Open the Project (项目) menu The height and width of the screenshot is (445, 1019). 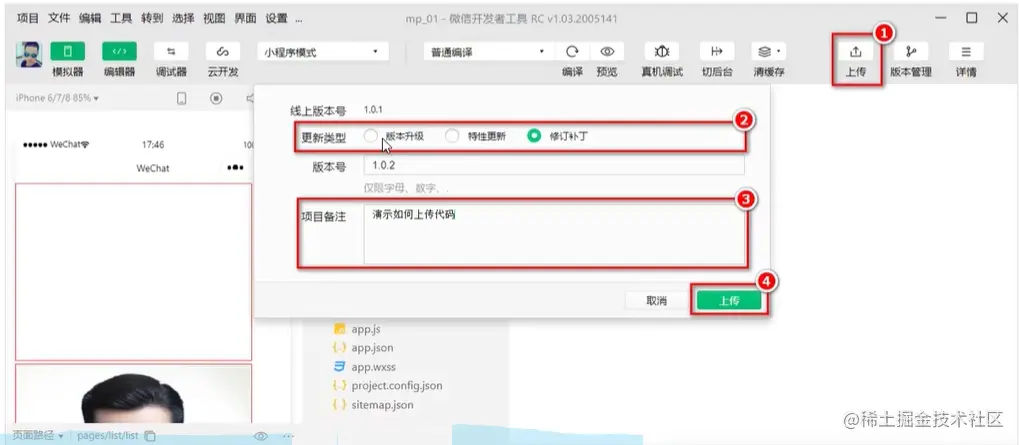pos(28,18)
